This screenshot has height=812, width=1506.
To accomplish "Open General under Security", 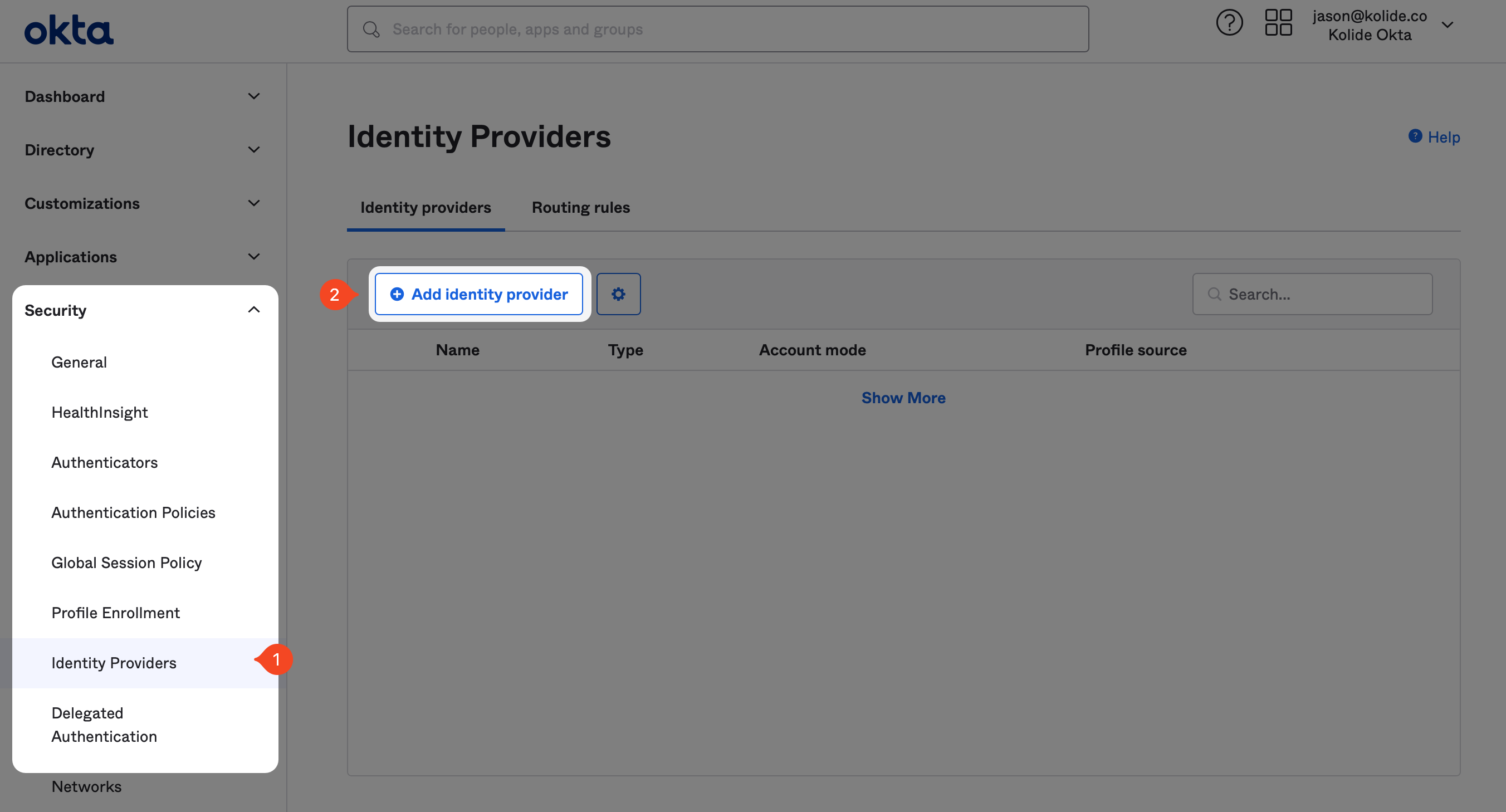I will 79,362.
